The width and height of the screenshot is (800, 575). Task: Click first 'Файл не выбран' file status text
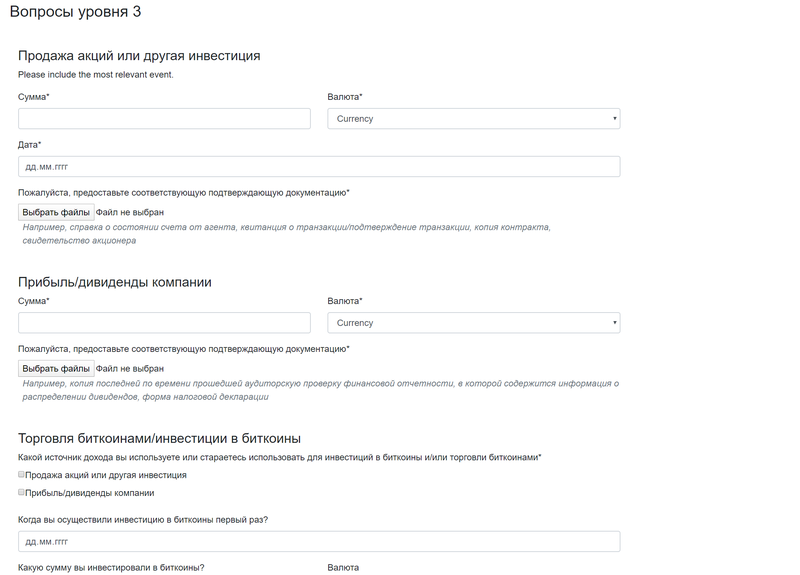[x=130, y=212]
